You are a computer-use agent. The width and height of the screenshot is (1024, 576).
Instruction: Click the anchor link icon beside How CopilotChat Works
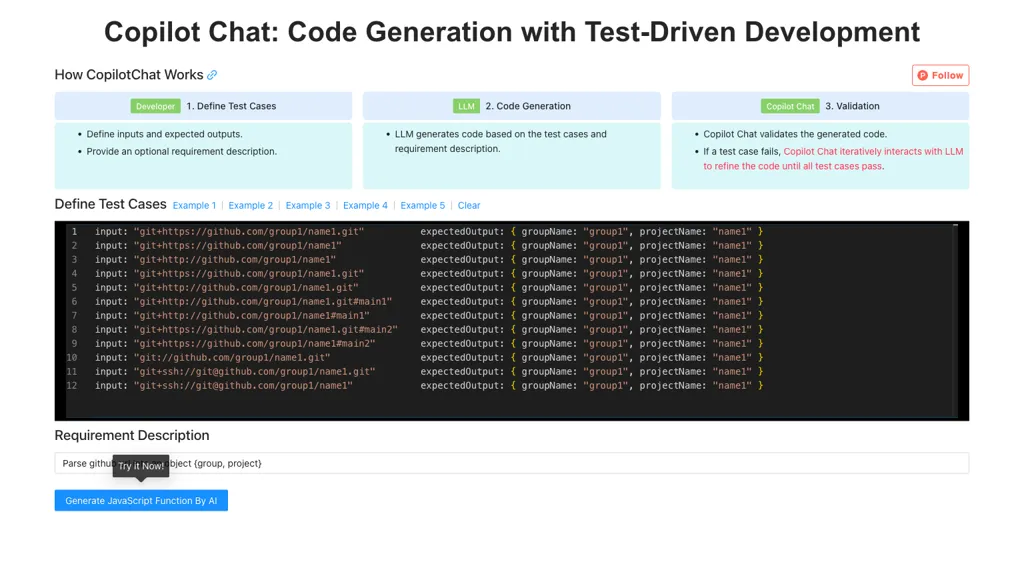210,74
